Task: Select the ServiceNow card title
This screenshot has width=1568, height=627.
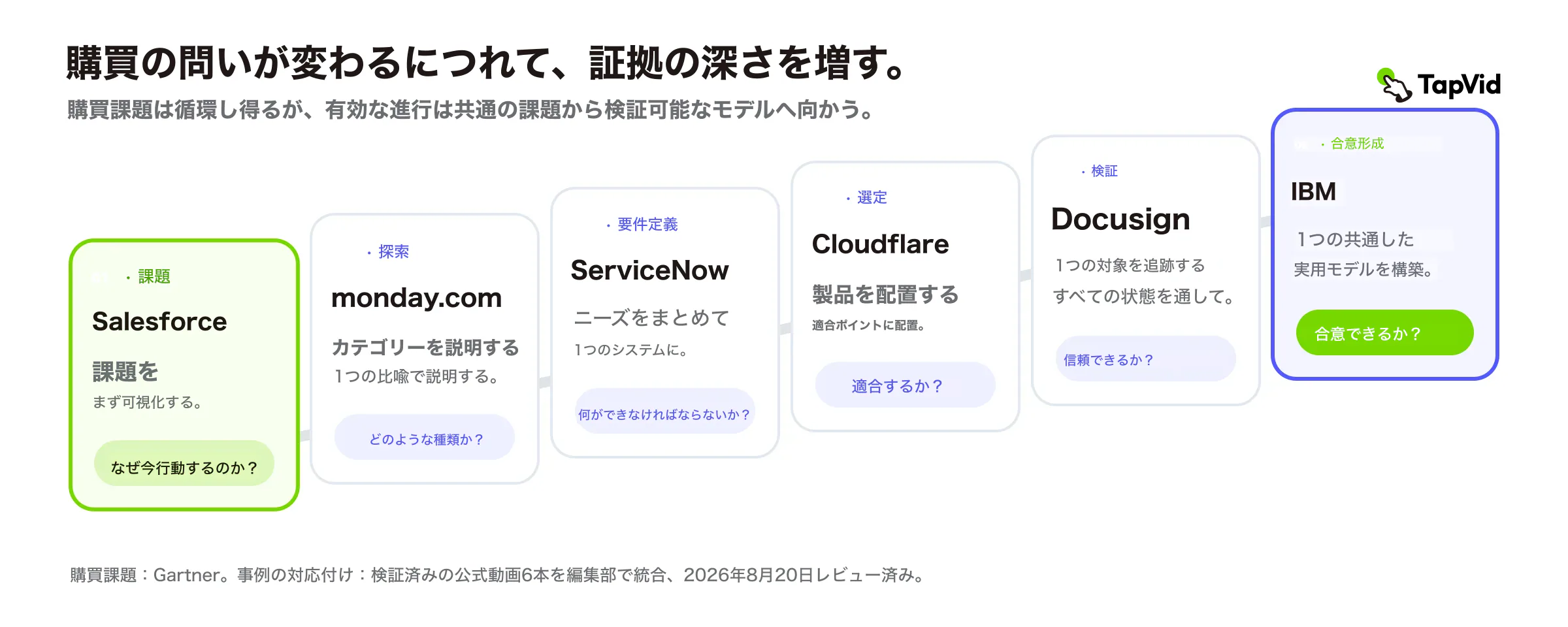Action: point(649,270)
